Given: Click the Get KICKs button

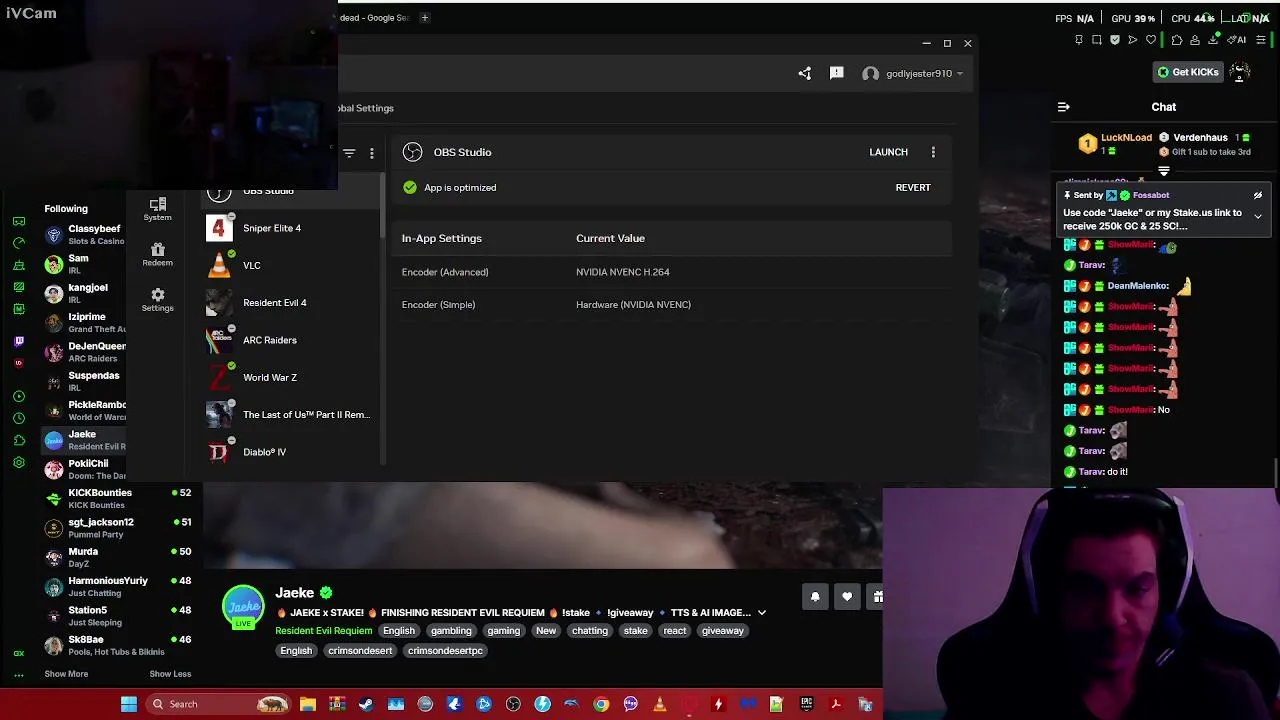Looking at the screenshot, I should 1188,72.
